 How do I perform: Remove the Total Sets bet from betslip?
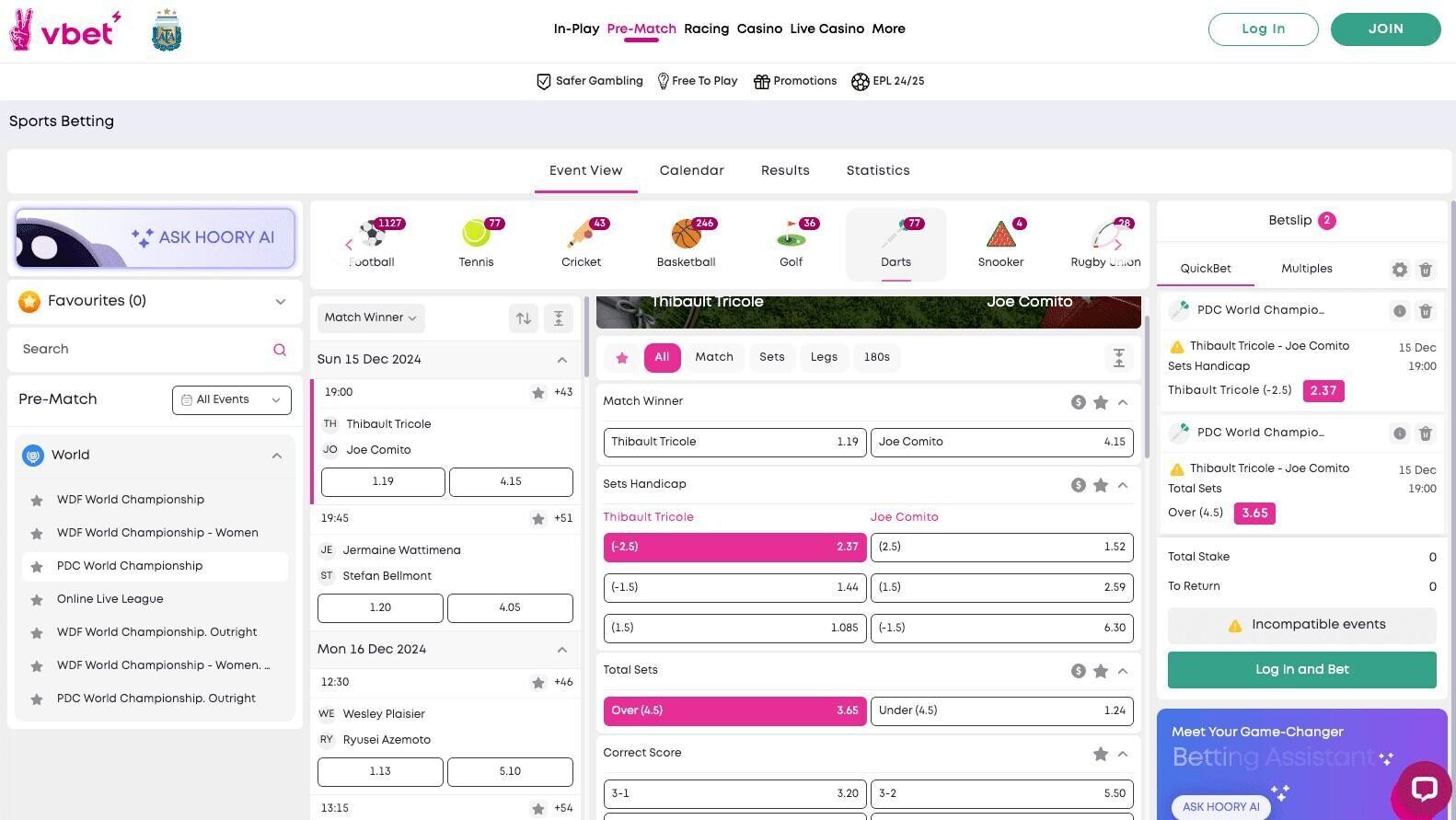coord(1425,433)
